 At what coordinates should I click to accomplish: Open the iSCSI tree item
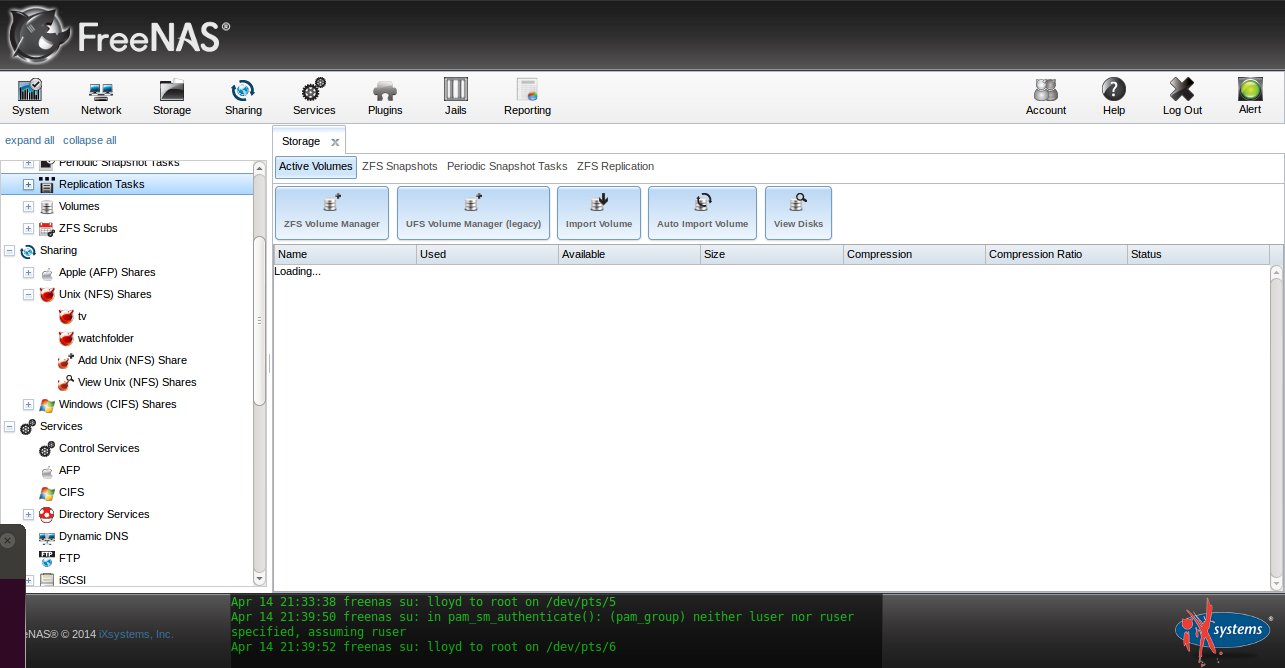pos(72,580)
